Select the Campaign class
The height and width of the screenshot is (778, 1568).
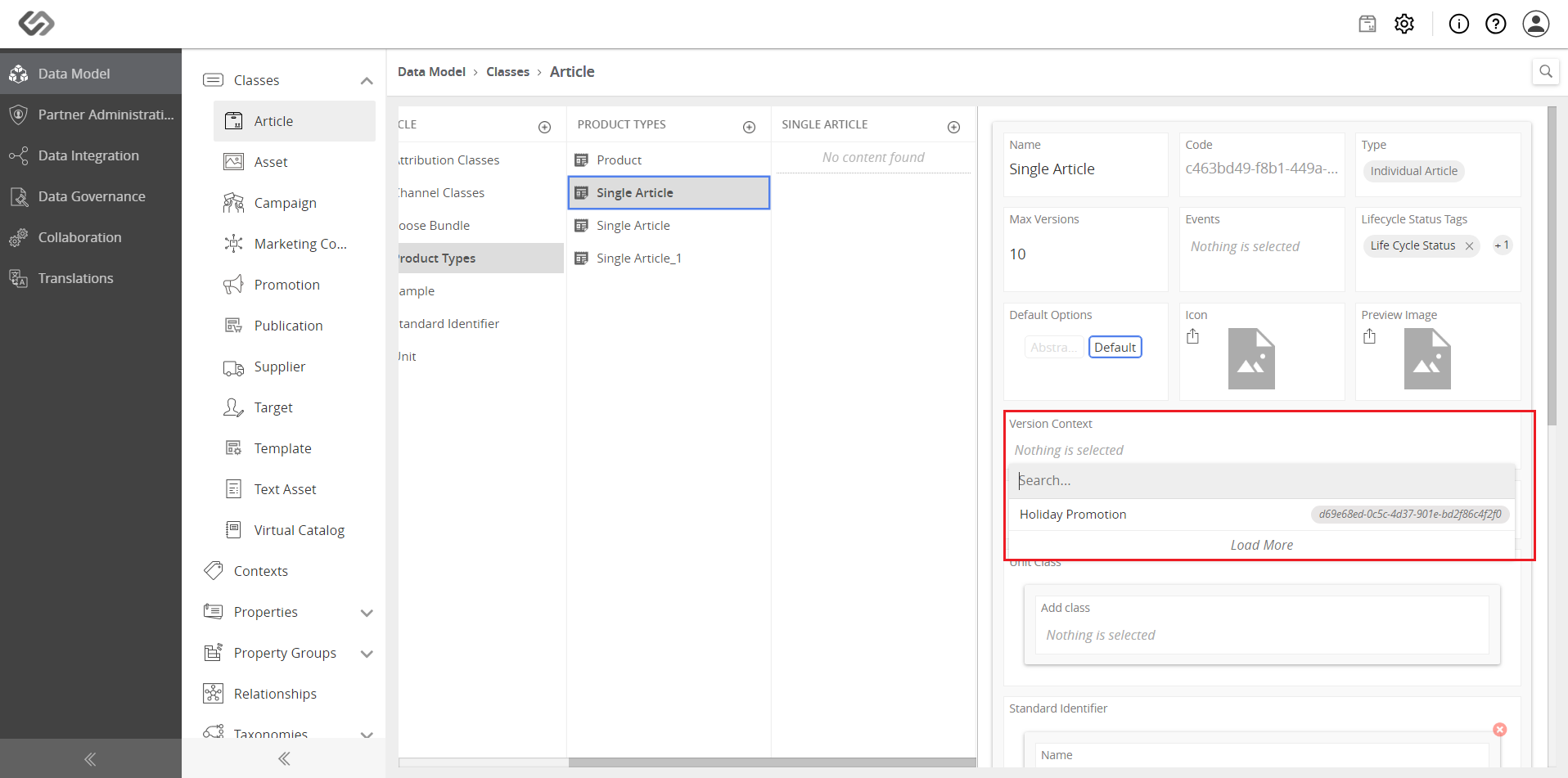click(x=295, y=203)
